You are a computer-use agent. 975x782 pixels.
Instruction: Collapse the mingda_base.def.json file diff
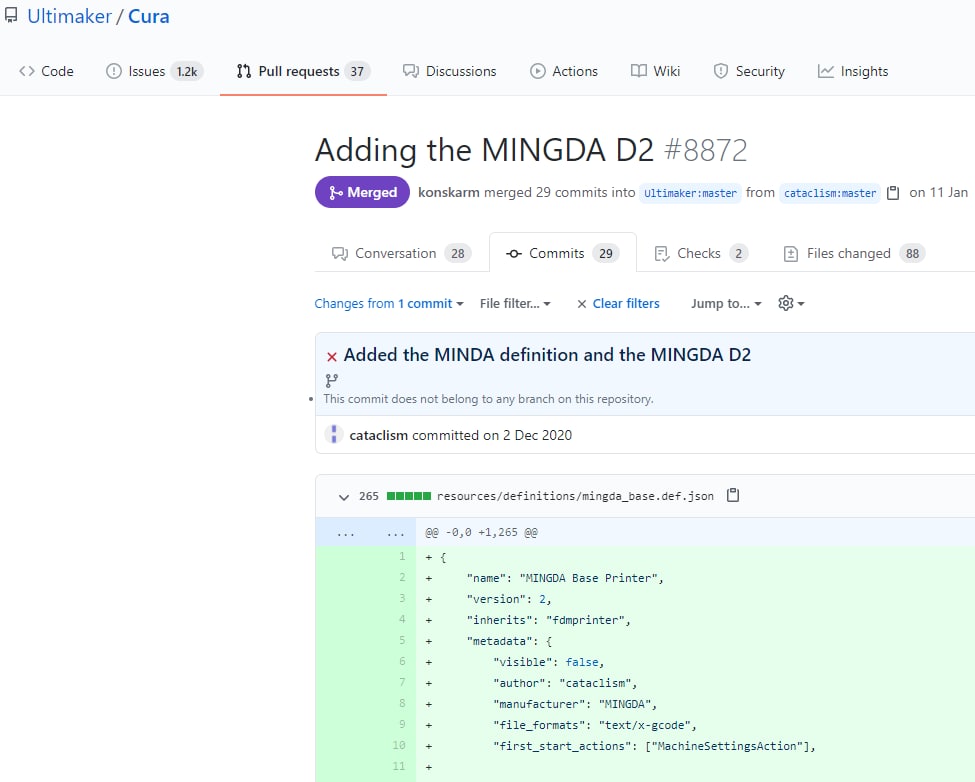[x=343, y=497]
